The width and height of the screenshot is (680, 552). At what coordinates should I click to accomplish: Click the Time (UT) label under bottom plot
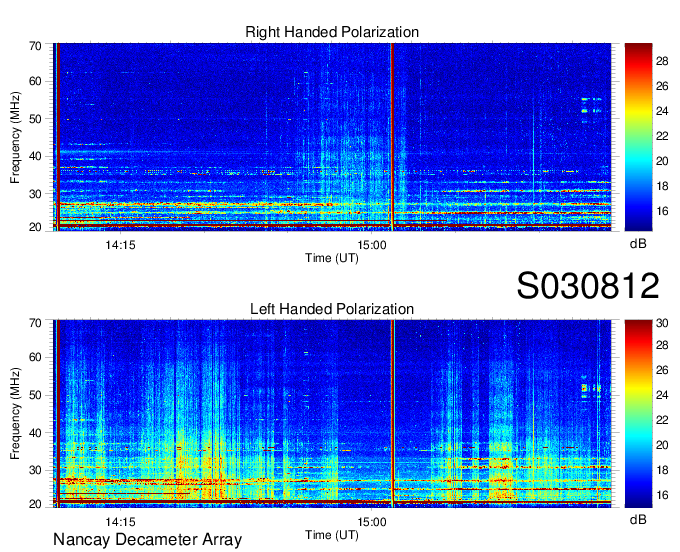tap(332, 535)
